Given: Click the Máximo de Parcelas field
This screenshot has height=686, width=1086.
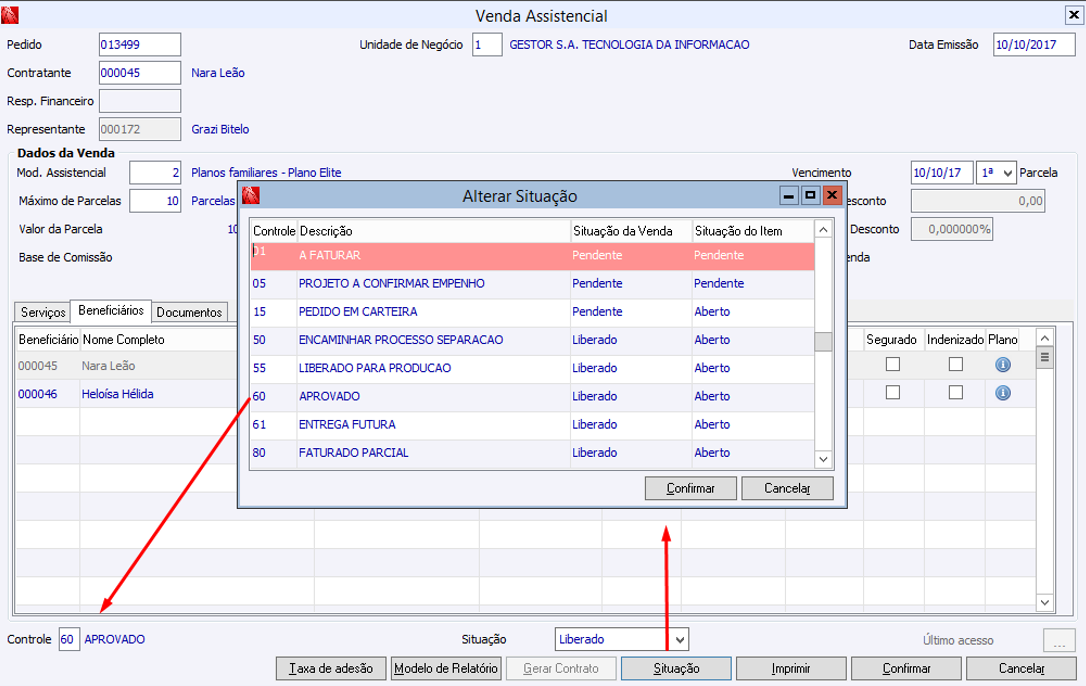Looking at the screenshot, I should 155,201.
